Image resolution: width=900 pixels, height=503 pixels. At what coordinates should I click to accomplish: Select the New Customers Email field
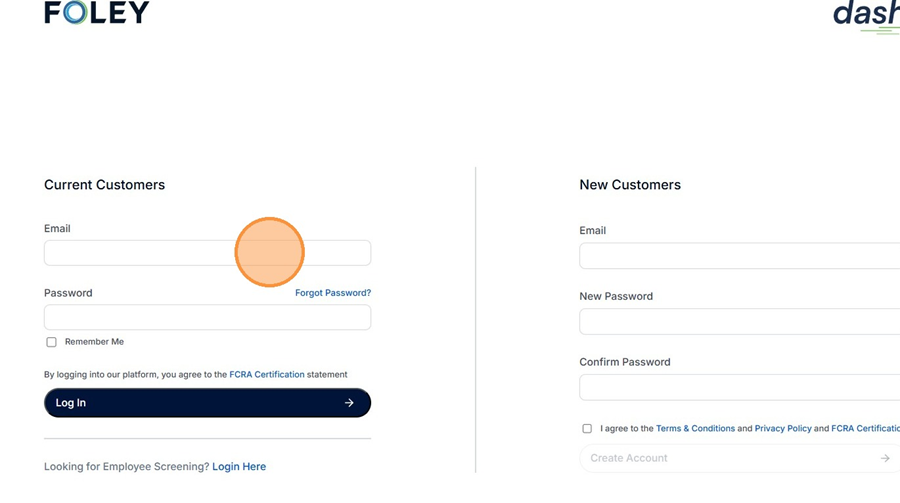pyautogui.click(x=739, y=256)
